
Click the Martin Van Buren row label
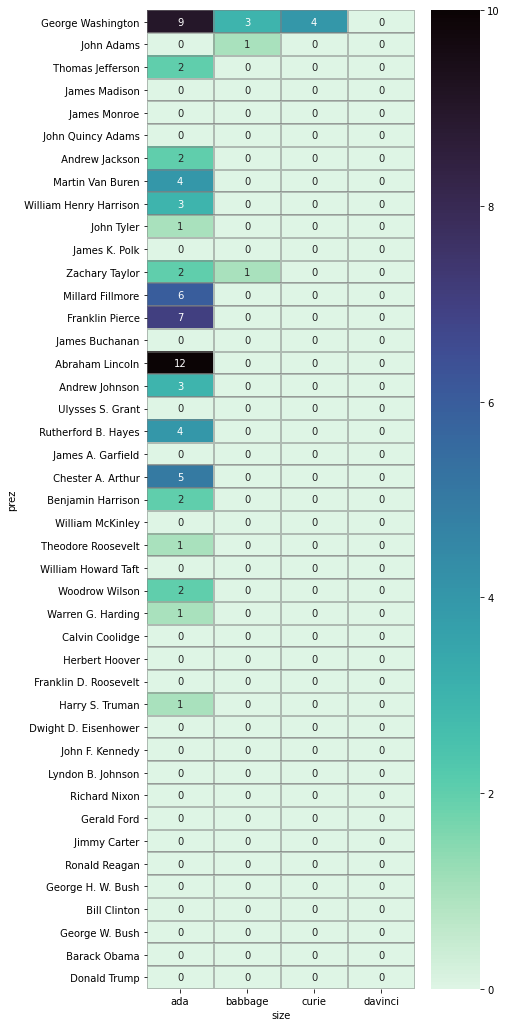coord(98,181)
